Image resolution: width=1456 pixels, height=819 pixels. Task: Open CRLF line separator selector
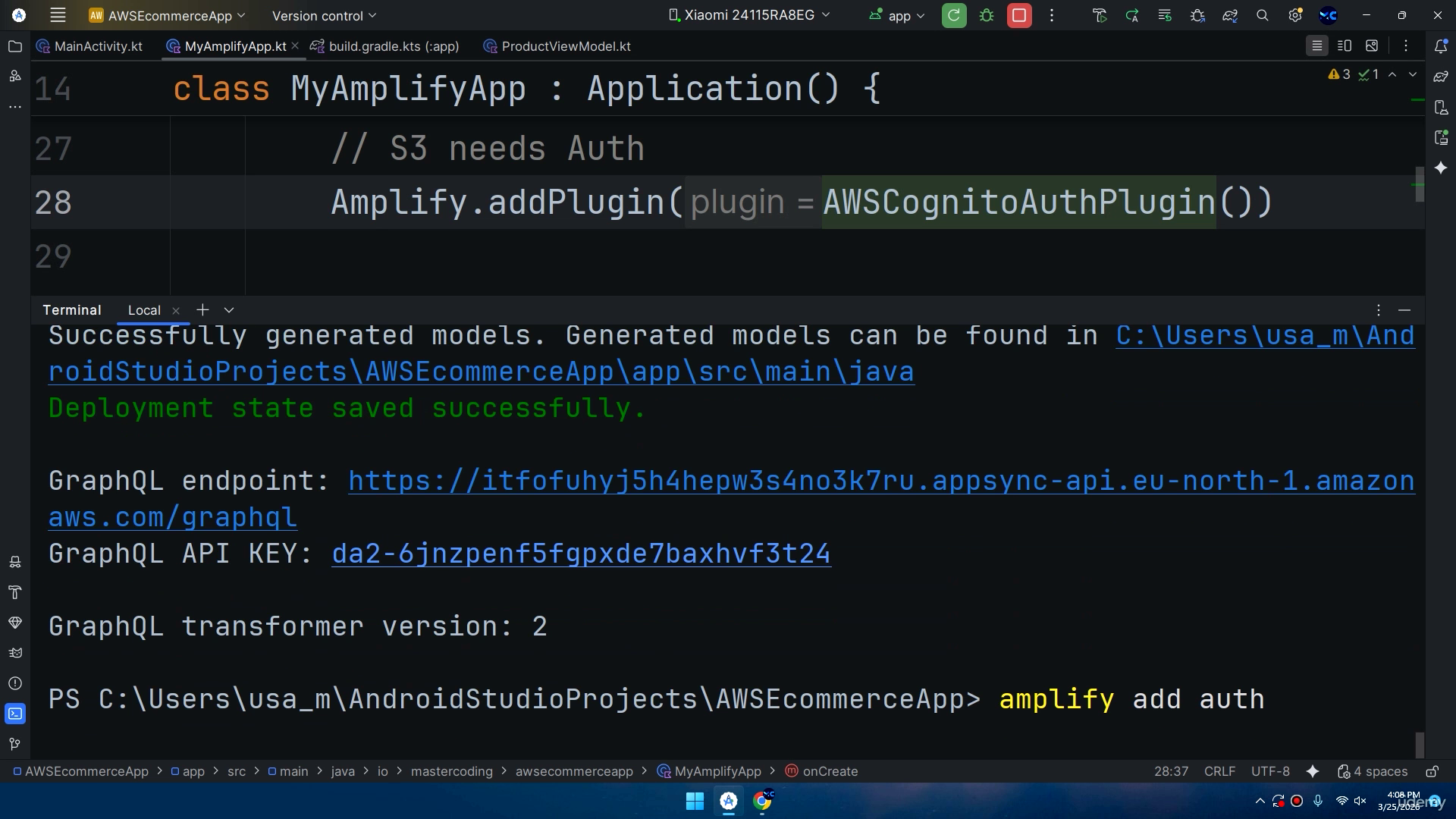point(1219,771)
